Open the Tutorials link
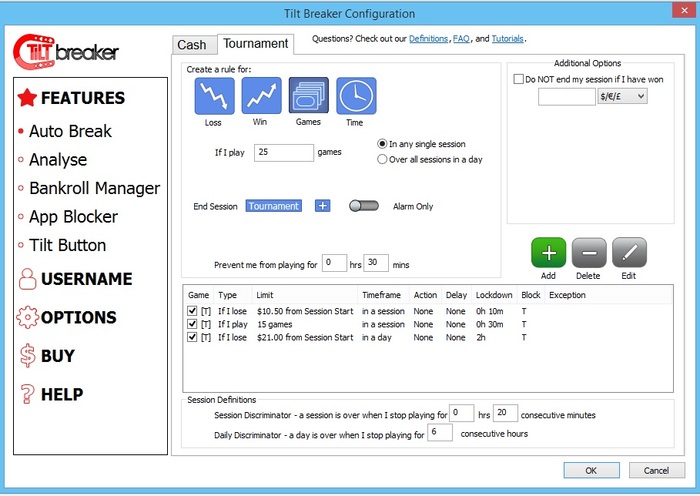 point(508,39)
